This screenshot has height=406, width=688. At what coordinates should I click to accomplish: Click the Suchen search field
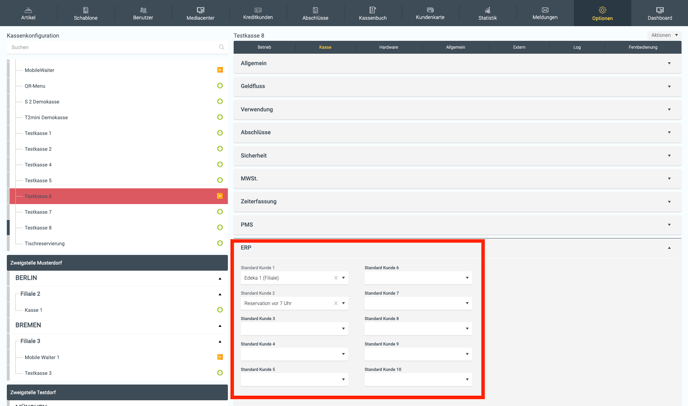(x=110, y=47)
